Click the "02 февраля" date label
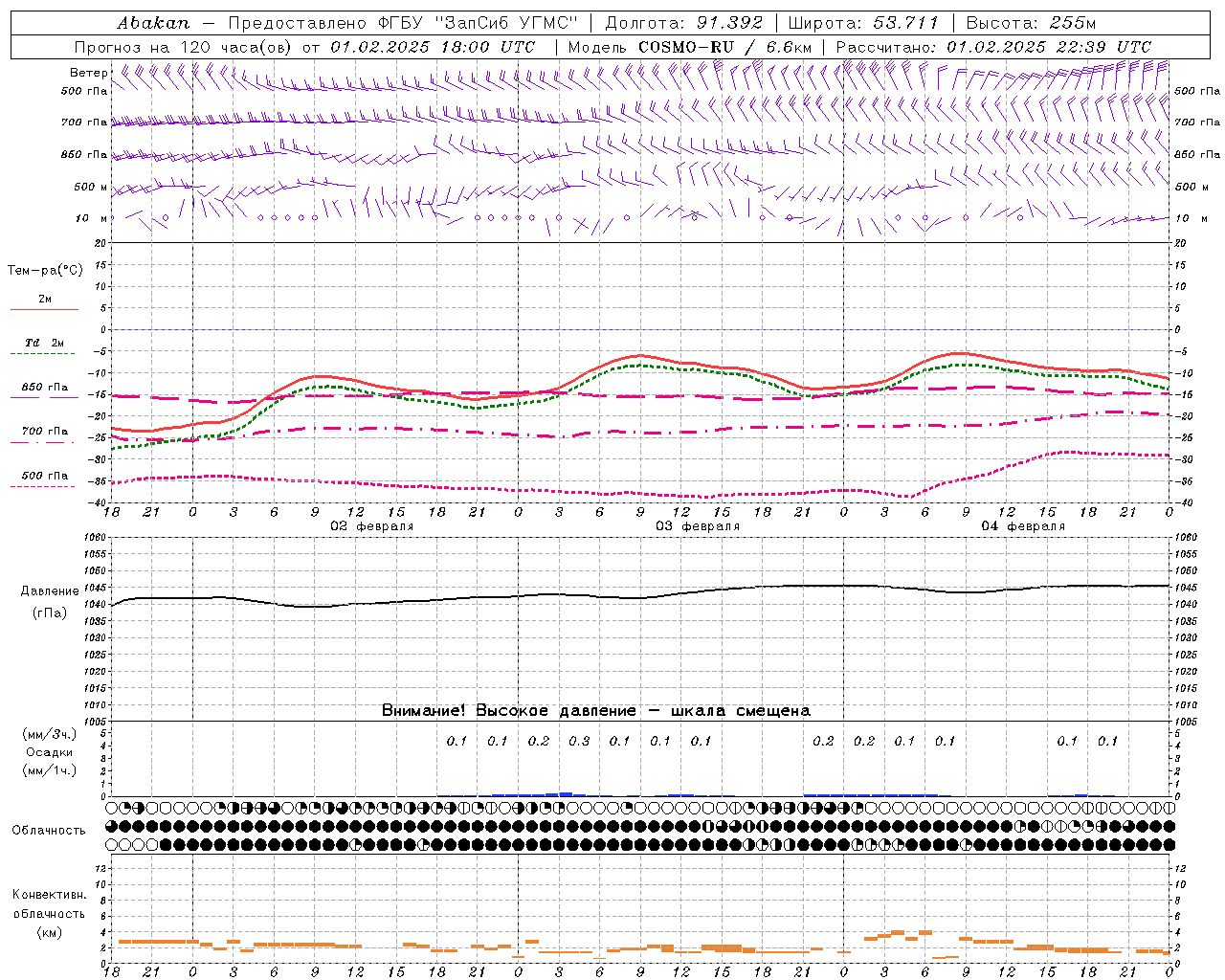The height and width of the screenshot is (980, 1225). (x=372, y=526)
